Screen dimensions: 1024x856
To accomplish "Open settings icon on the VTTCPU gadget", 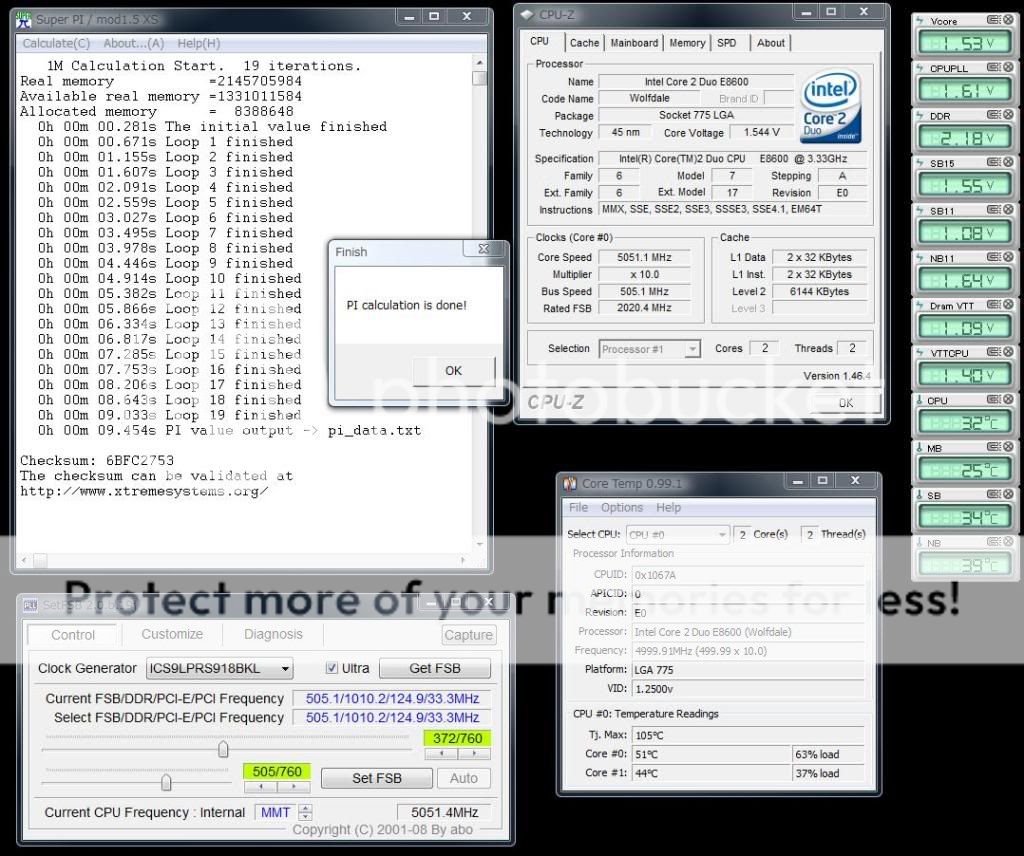I will tap(993, 351).
